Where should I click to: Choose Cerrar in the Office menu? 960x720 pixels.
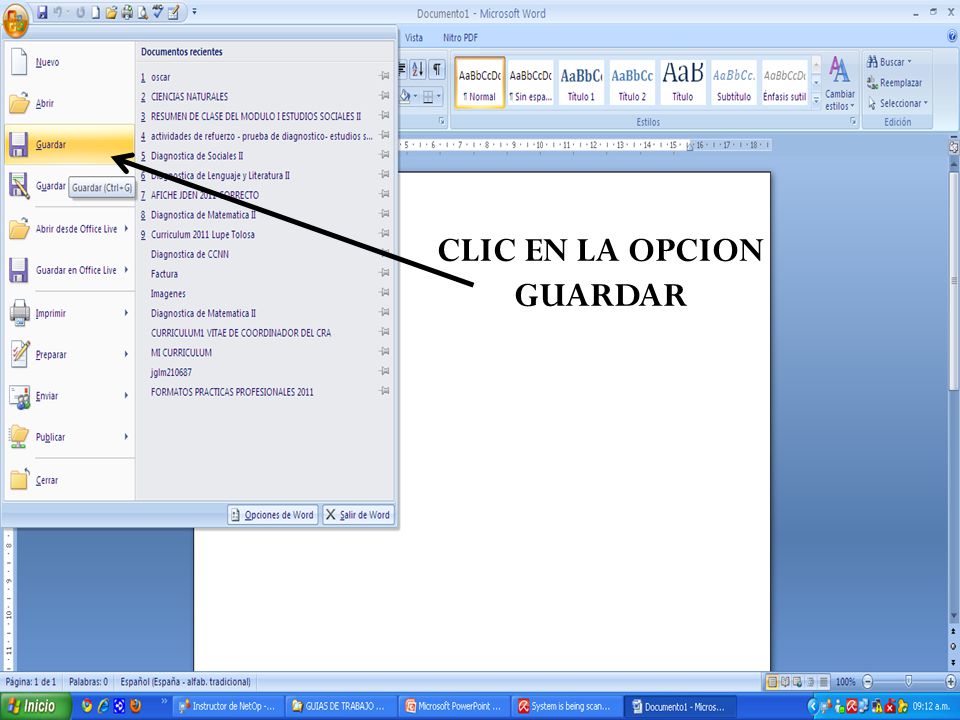[69, 480]
